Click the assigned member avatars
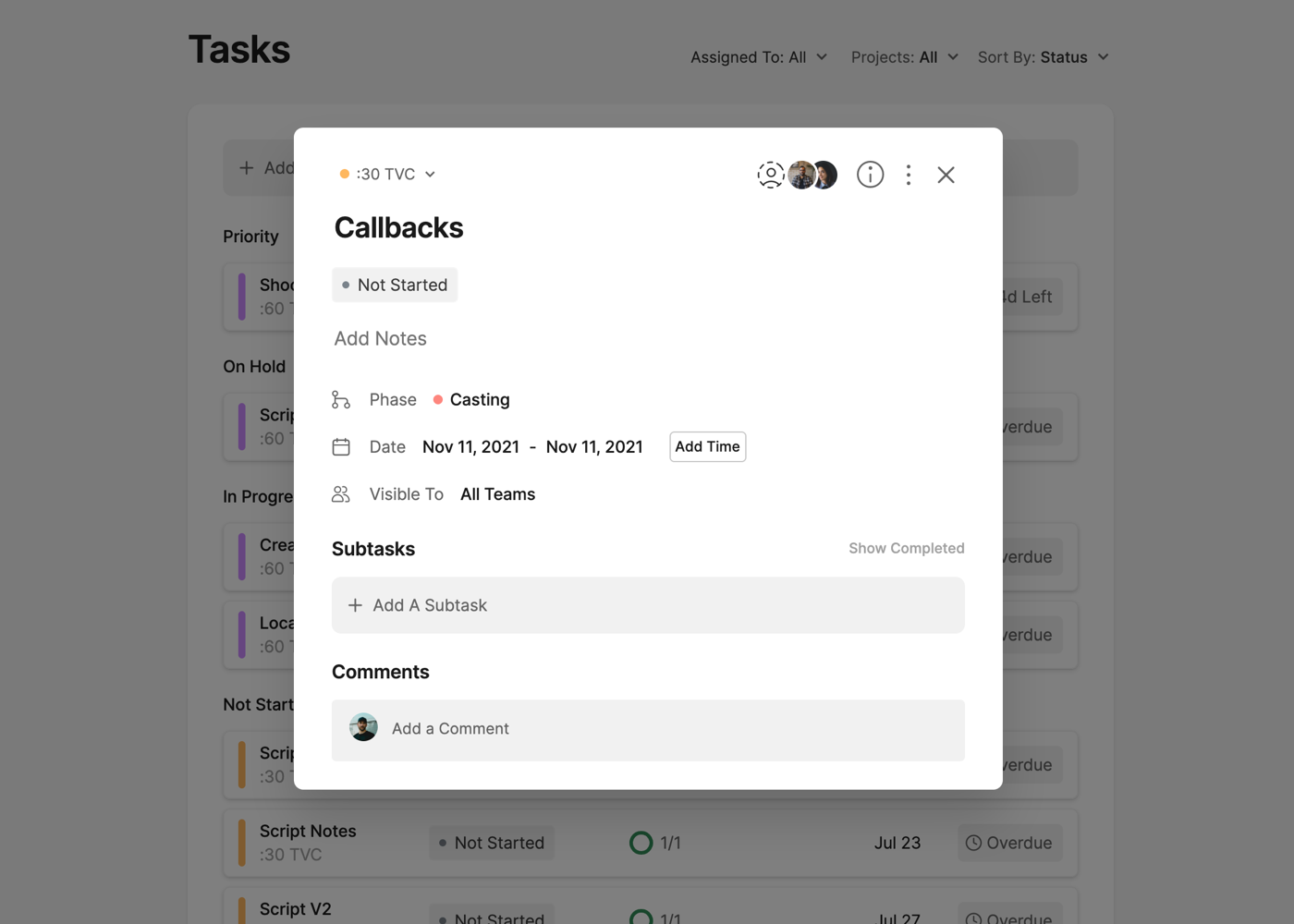The height and width of the screenshot is (924, 1294). coord(813,175)
